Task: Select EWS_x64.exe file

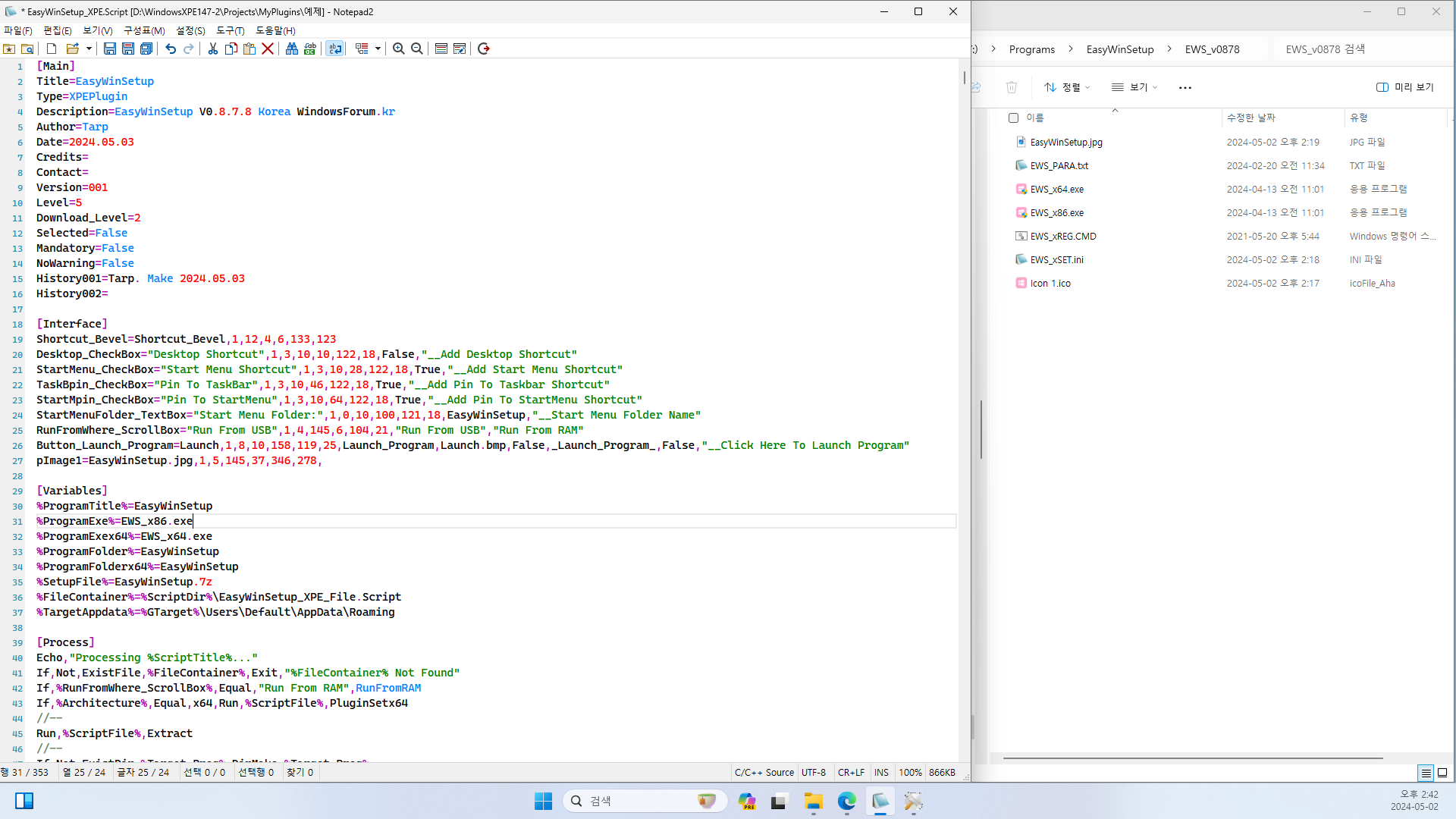Action: [x=1056, y=190]
